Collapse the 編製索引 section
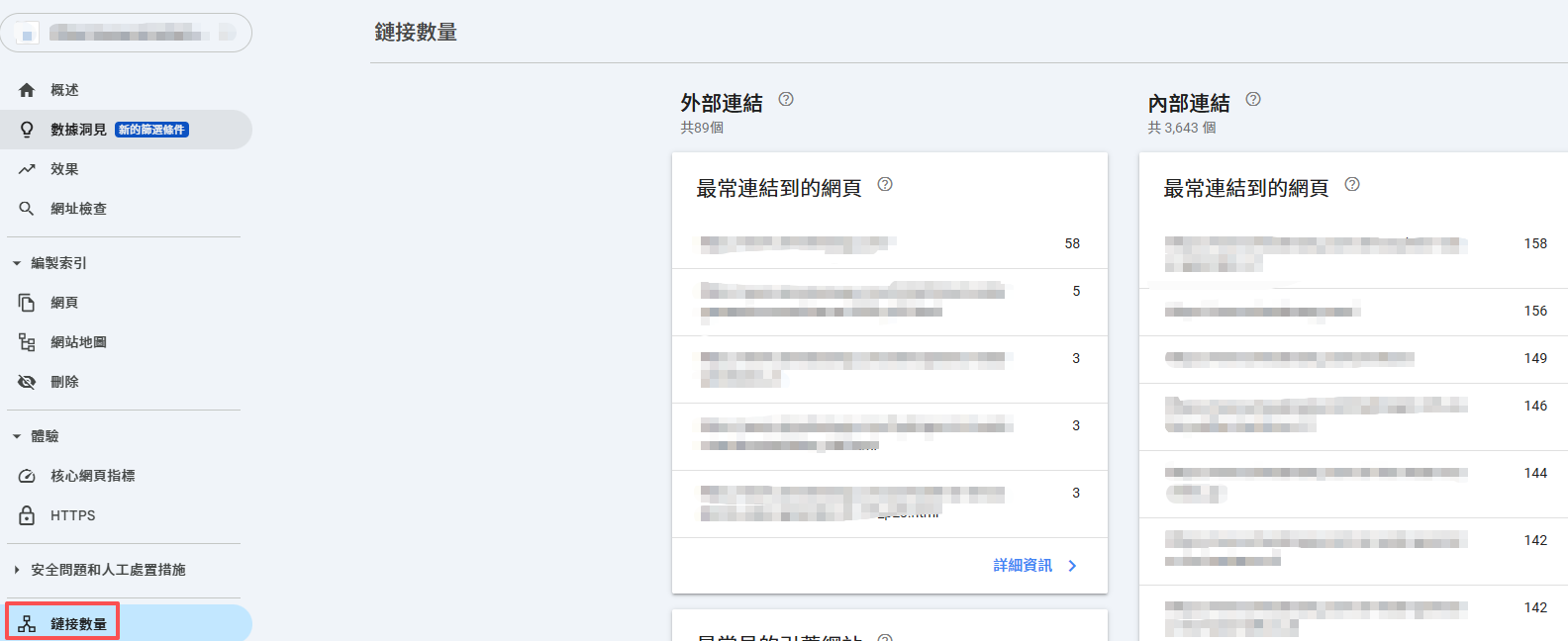This screenshot has height=641, width=1568. (17, 263)
